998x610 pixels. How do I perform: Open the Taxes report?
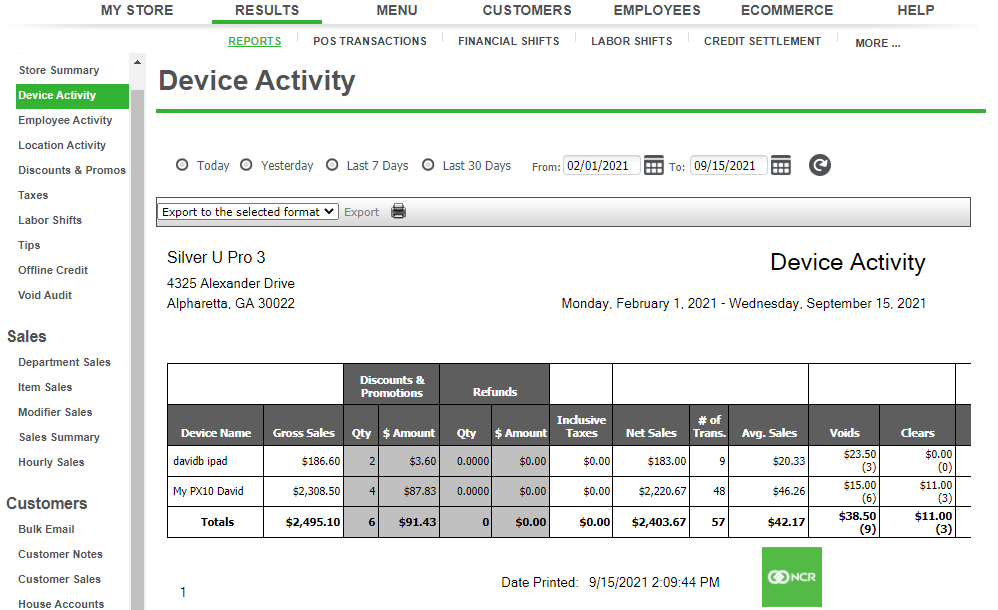[x=33, y=195]
